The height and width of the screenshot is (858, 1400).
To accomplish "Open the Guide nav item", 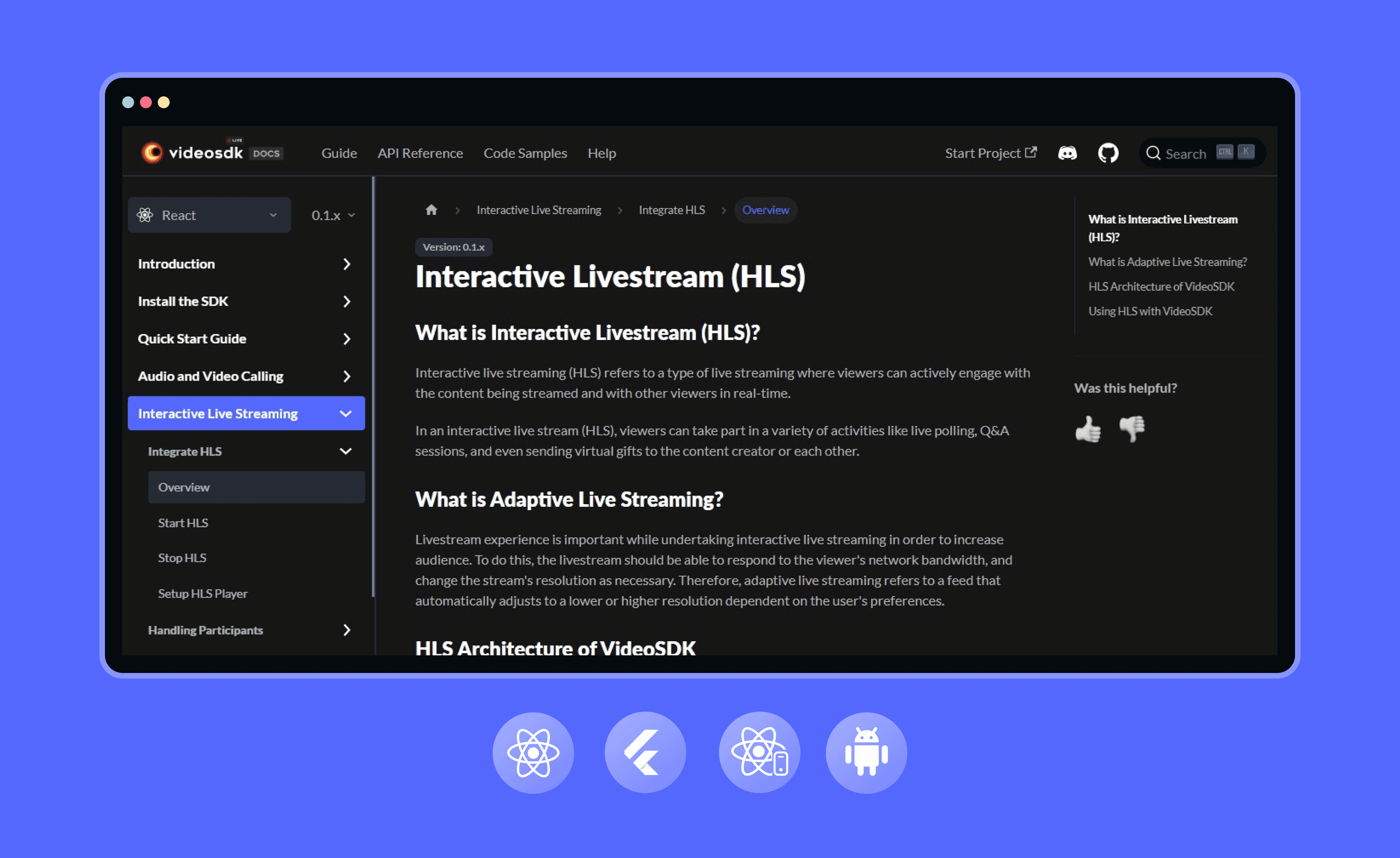I will click(x=339, y=153).
